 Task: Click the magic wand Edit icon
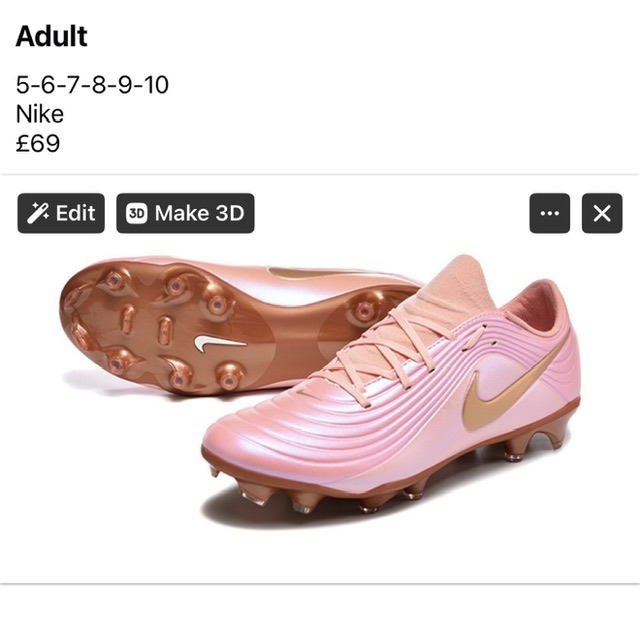click(x=38, y=213)
